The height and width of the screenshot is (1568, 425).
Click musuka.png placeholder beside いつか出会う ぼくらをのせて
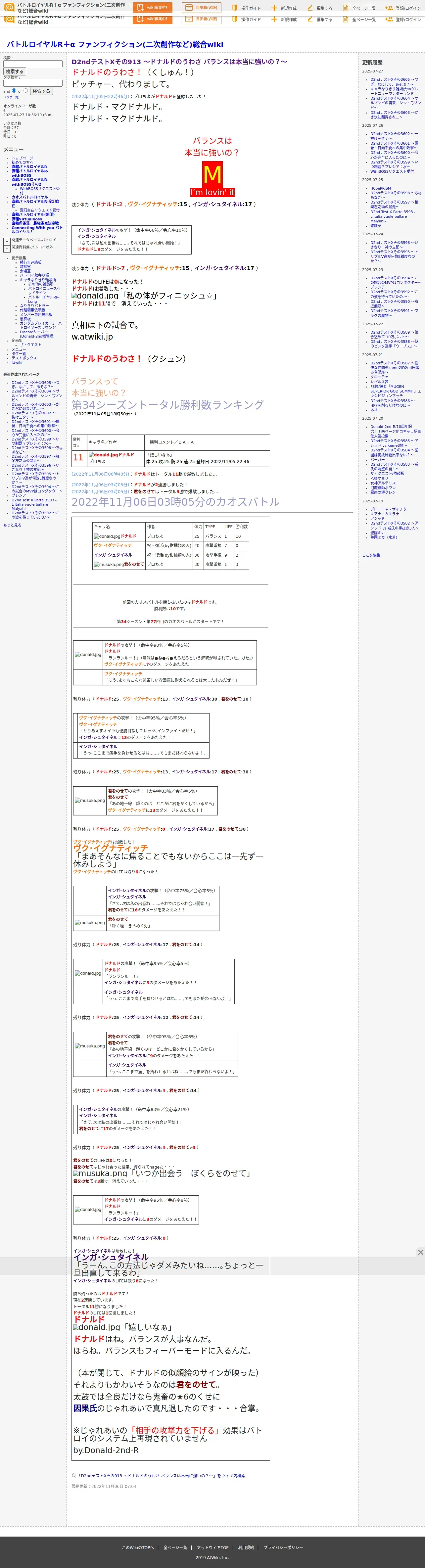(x=100, y=1173)
